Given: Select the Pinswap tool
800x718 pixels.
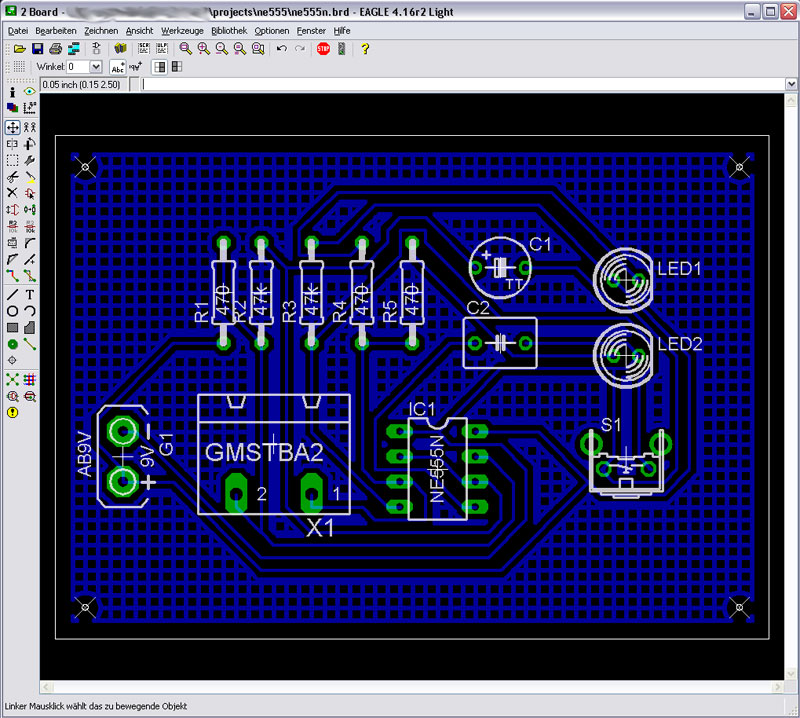Looking at the screenshot, I should [12, 210].
